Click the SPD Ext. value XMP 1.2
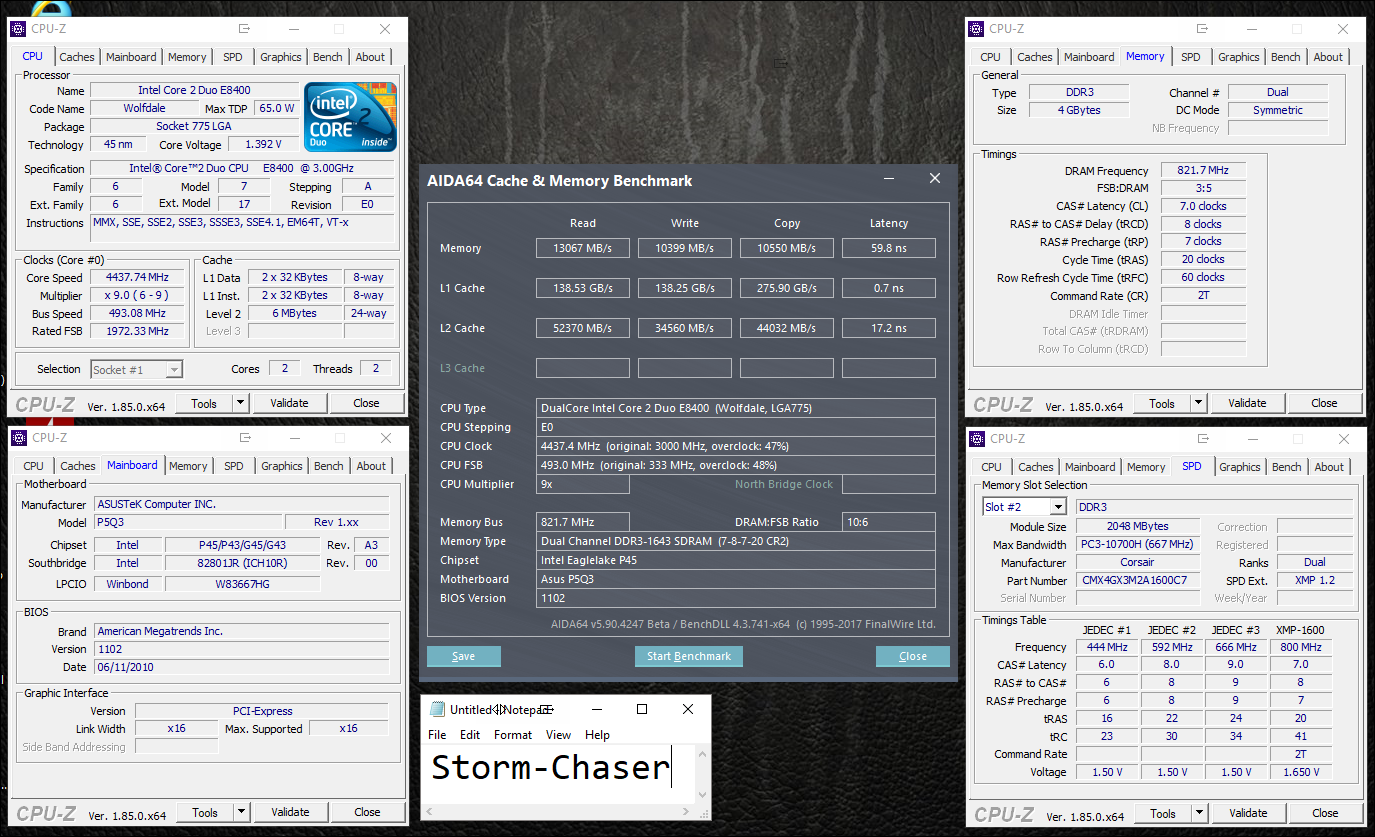1375x837 pixels. coord(1315,580)
